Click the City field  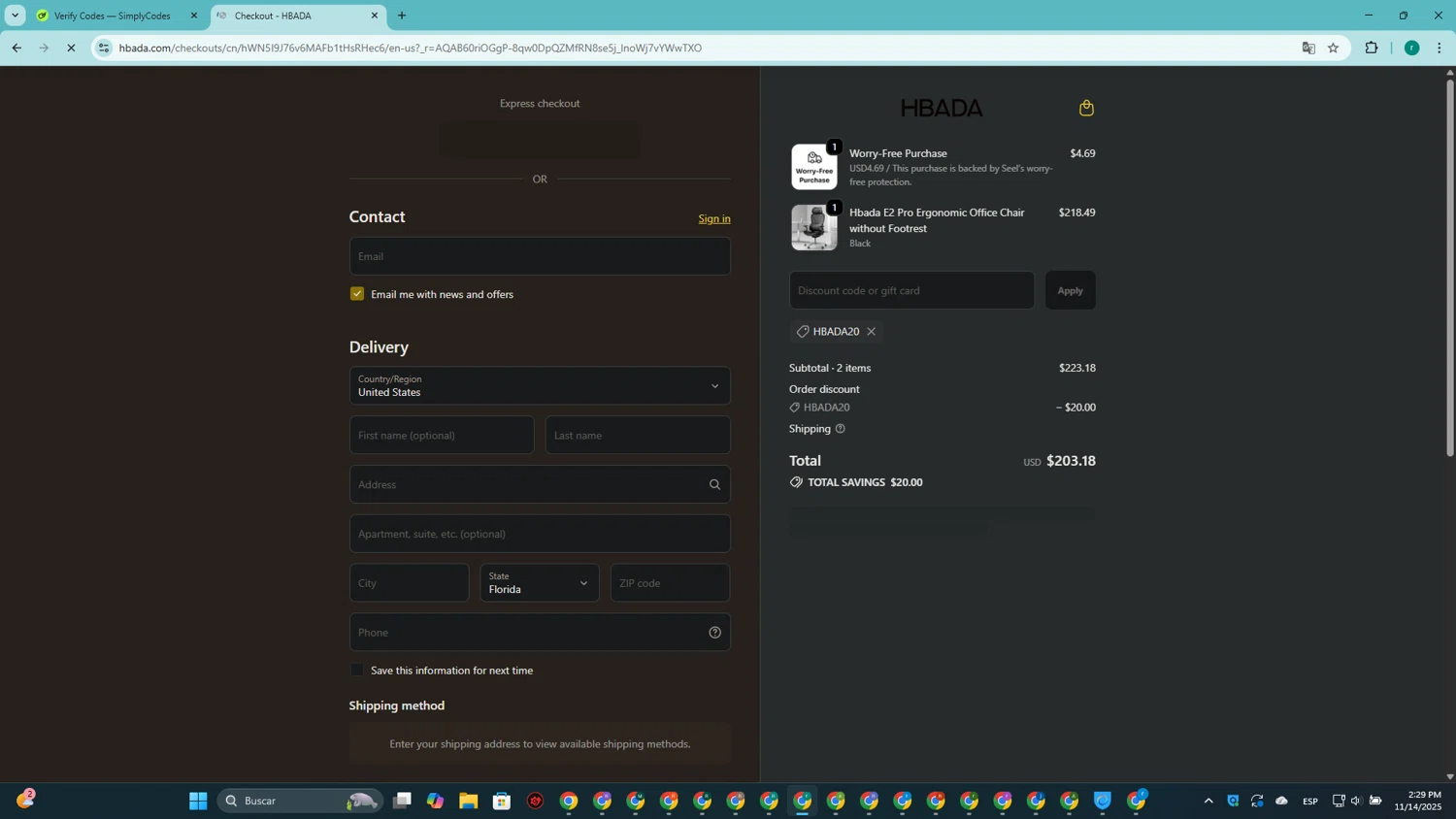(410, 583)
